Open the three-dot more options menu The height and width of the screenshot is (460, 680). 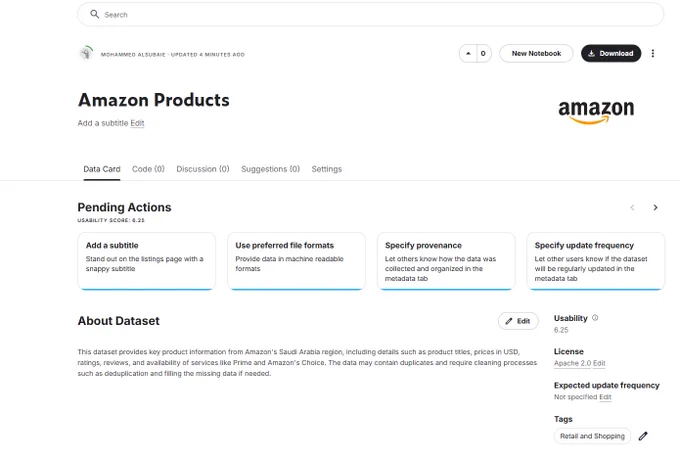pyautogui.click(x=653, y=53)
